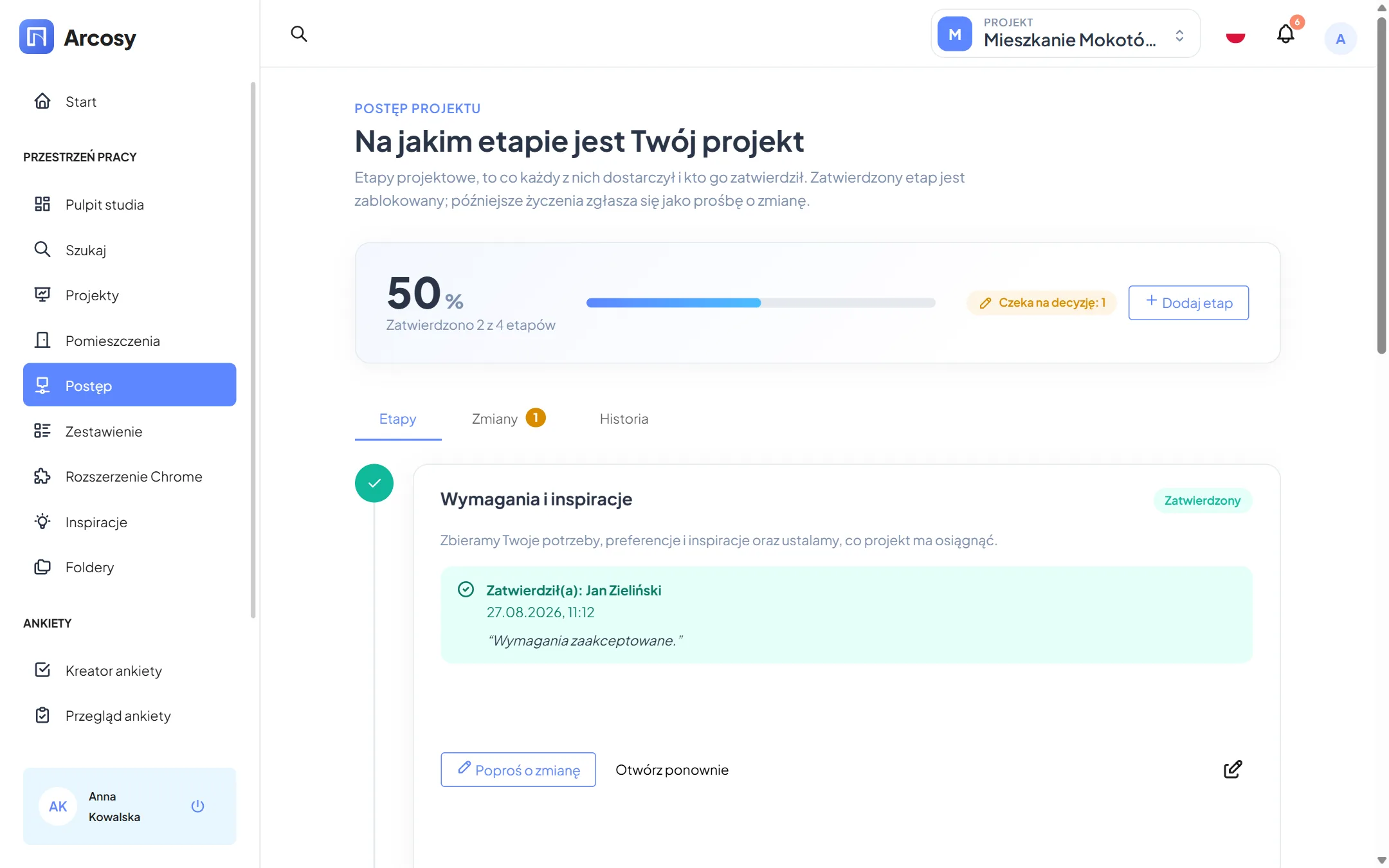The width and height of the screenshot is (1389, 868).
Task: Click the orange 1 badge on Zmiany
Action: [x=536, y=418]
